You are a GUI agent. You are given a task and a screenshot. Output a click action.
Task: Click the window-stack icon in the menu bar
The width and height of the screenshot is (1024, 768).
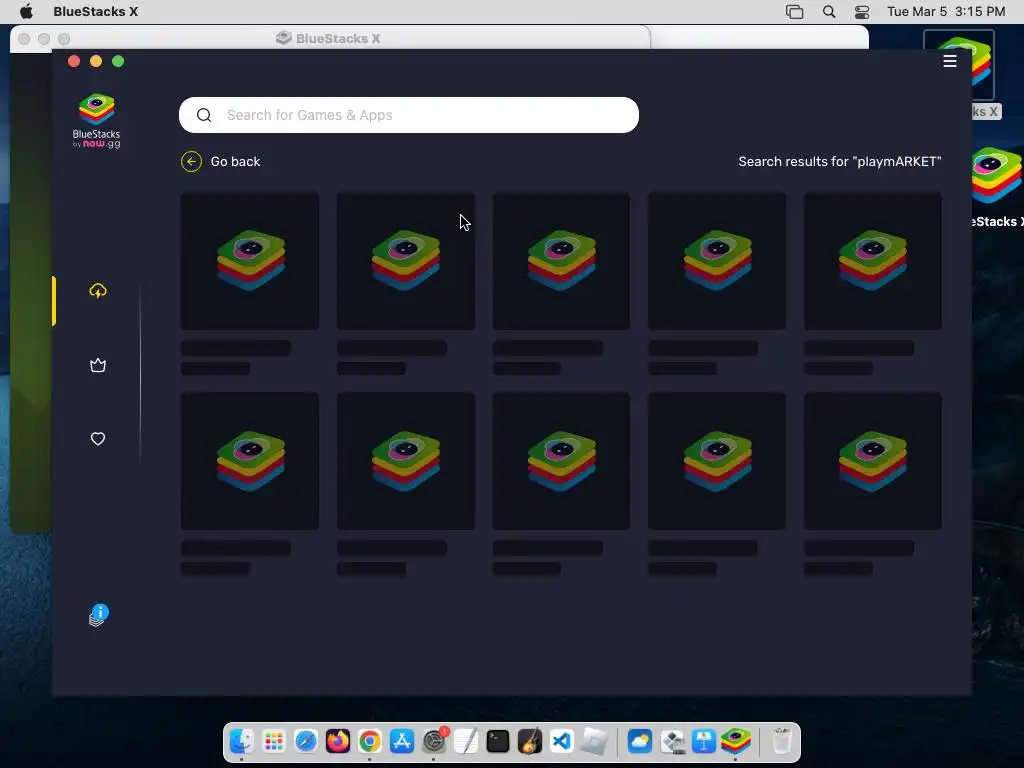tap(794, 12)
